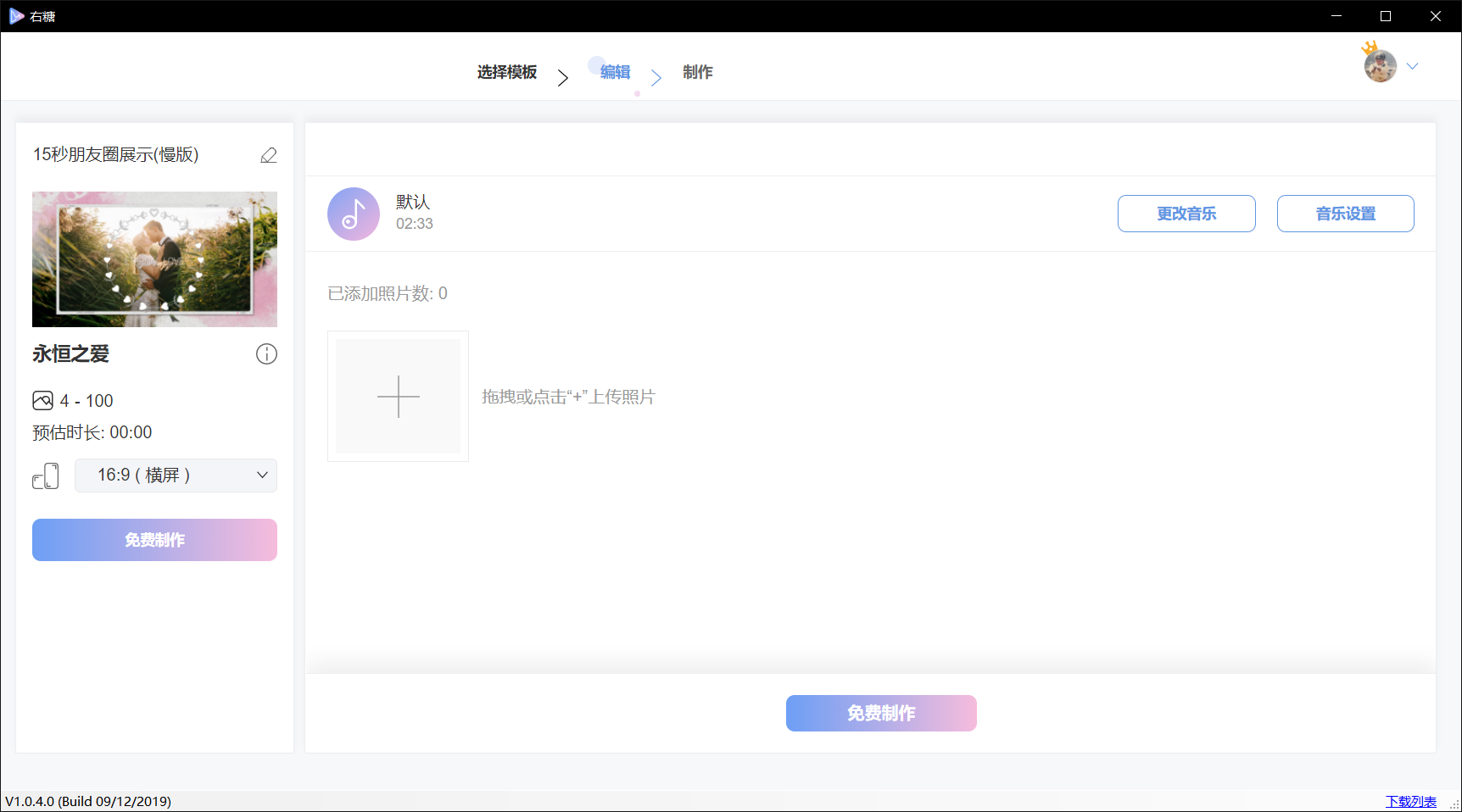Open the 16:9 横屏 aspect ratio dropdown
Screen dimensions: 1462x812
(176, 476)
